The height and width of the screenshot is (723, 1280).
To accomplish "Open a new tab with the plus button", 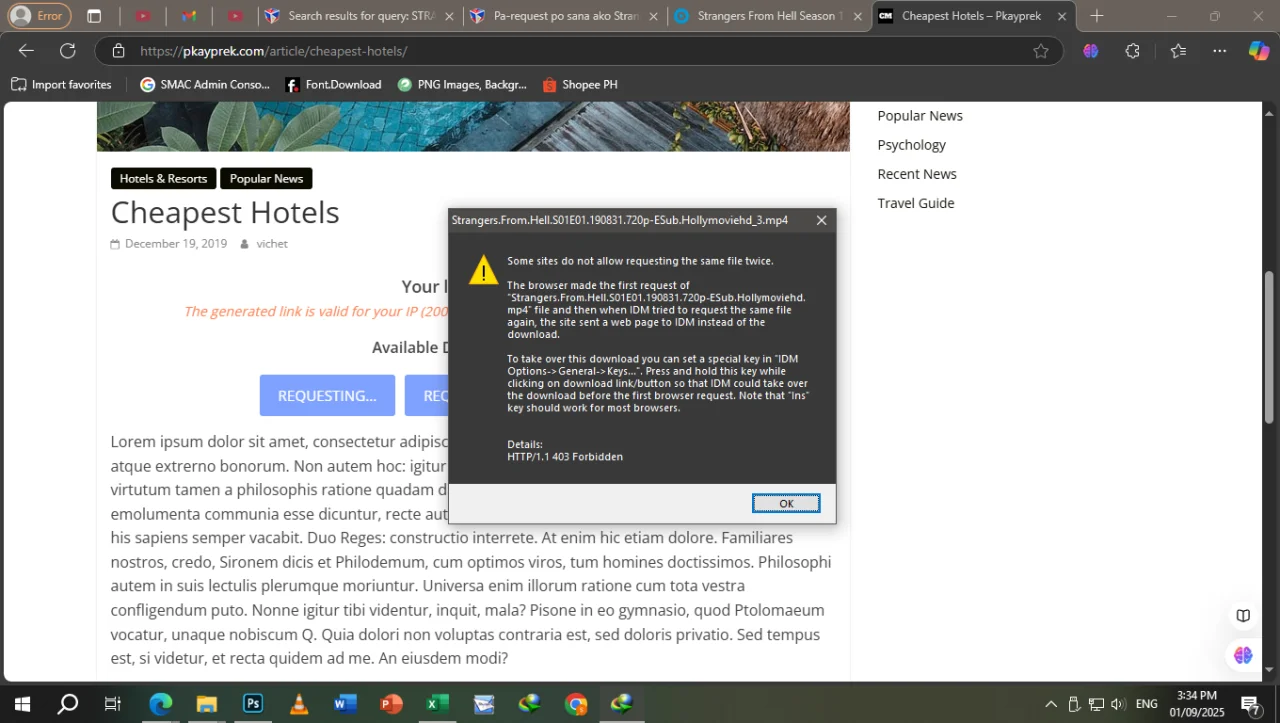I will (x=1097, y=16).
